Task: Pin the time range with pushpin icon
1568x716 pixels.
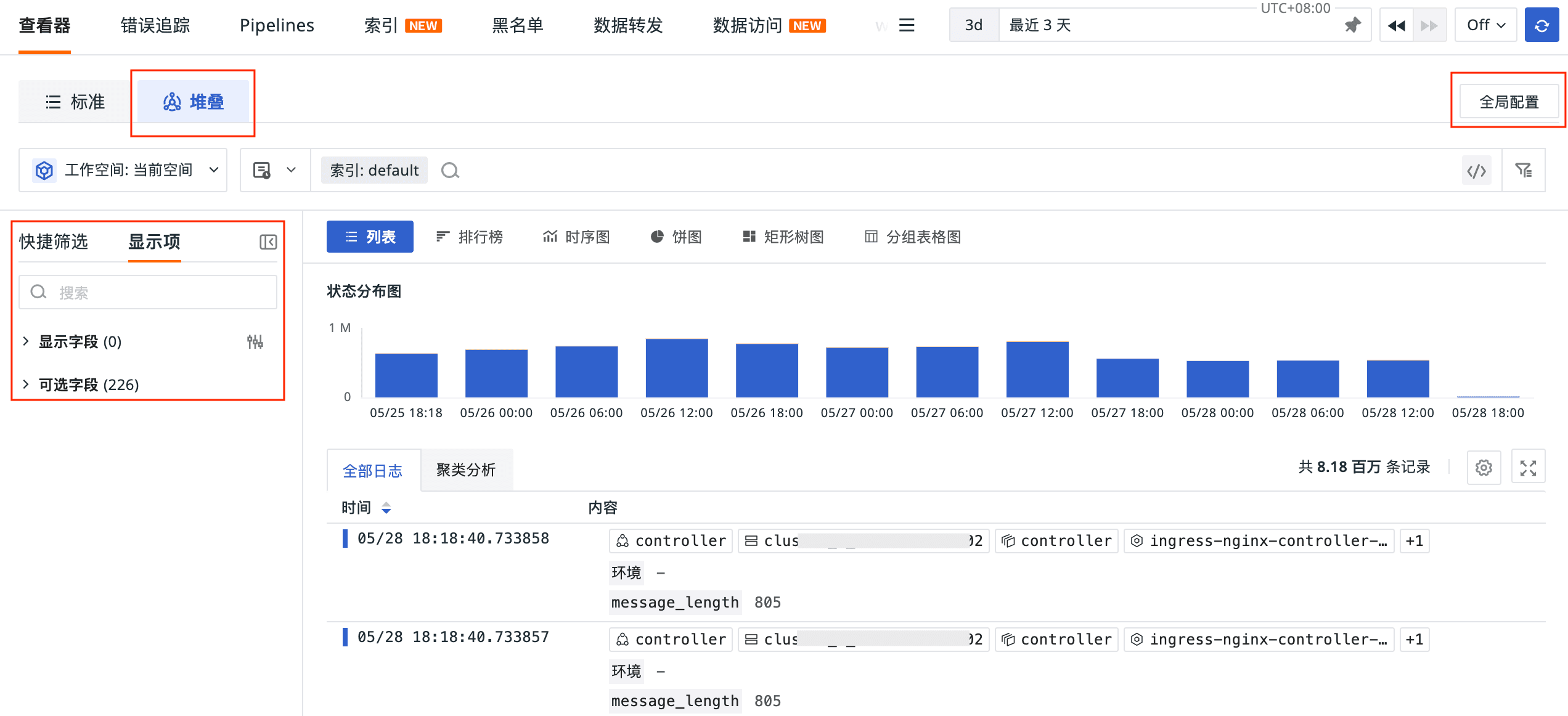Action: click(x=1352, y=25)
